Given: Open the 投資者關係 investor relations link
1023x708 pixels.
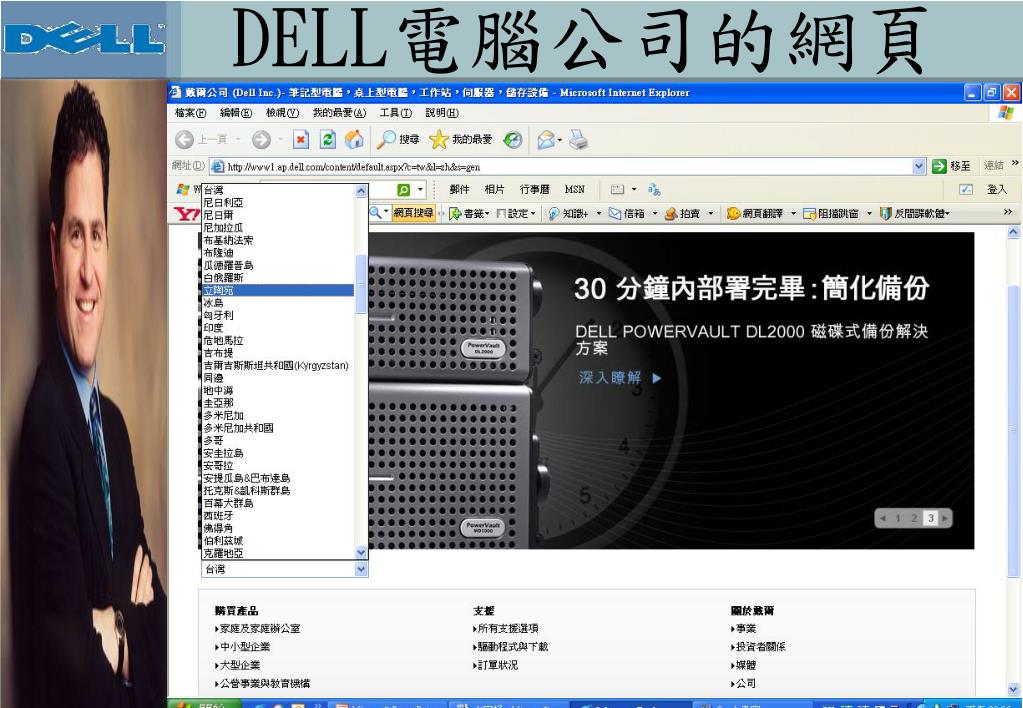Looking at the screenshot, I should tap(759, 647).
